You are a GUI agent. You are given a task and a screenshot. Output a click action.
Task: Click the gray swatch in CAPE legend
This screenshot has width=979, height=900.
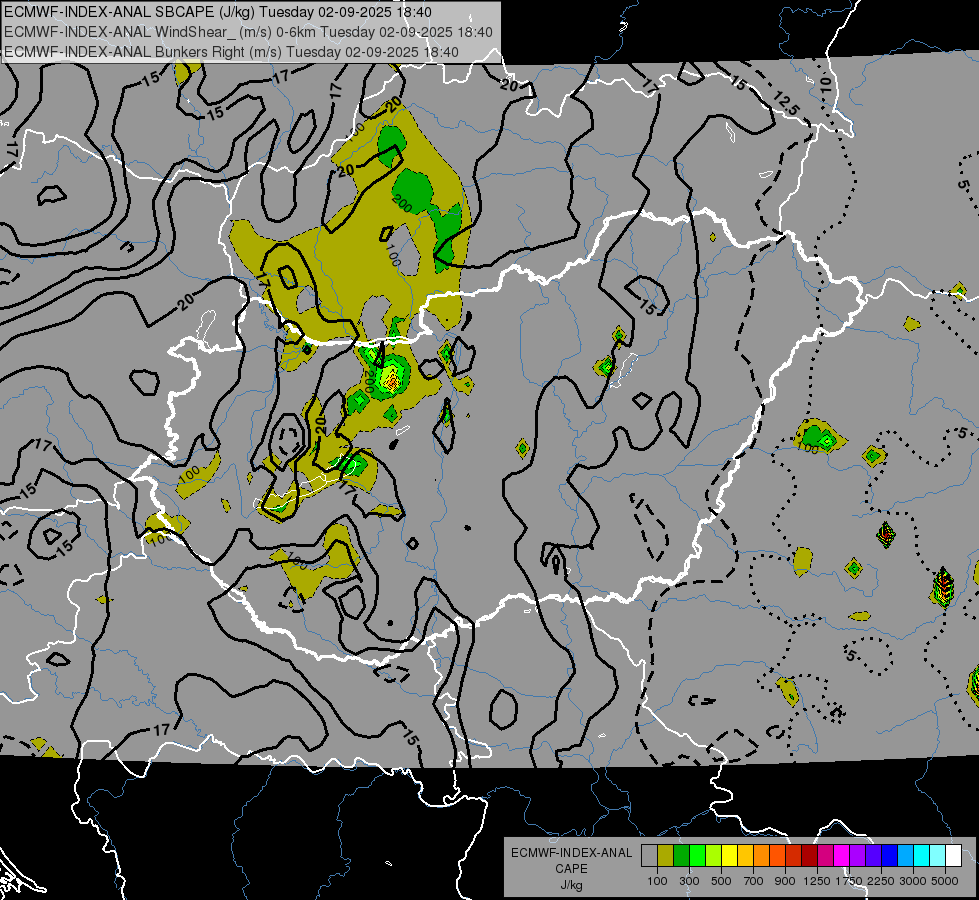(x=649, y=856)
